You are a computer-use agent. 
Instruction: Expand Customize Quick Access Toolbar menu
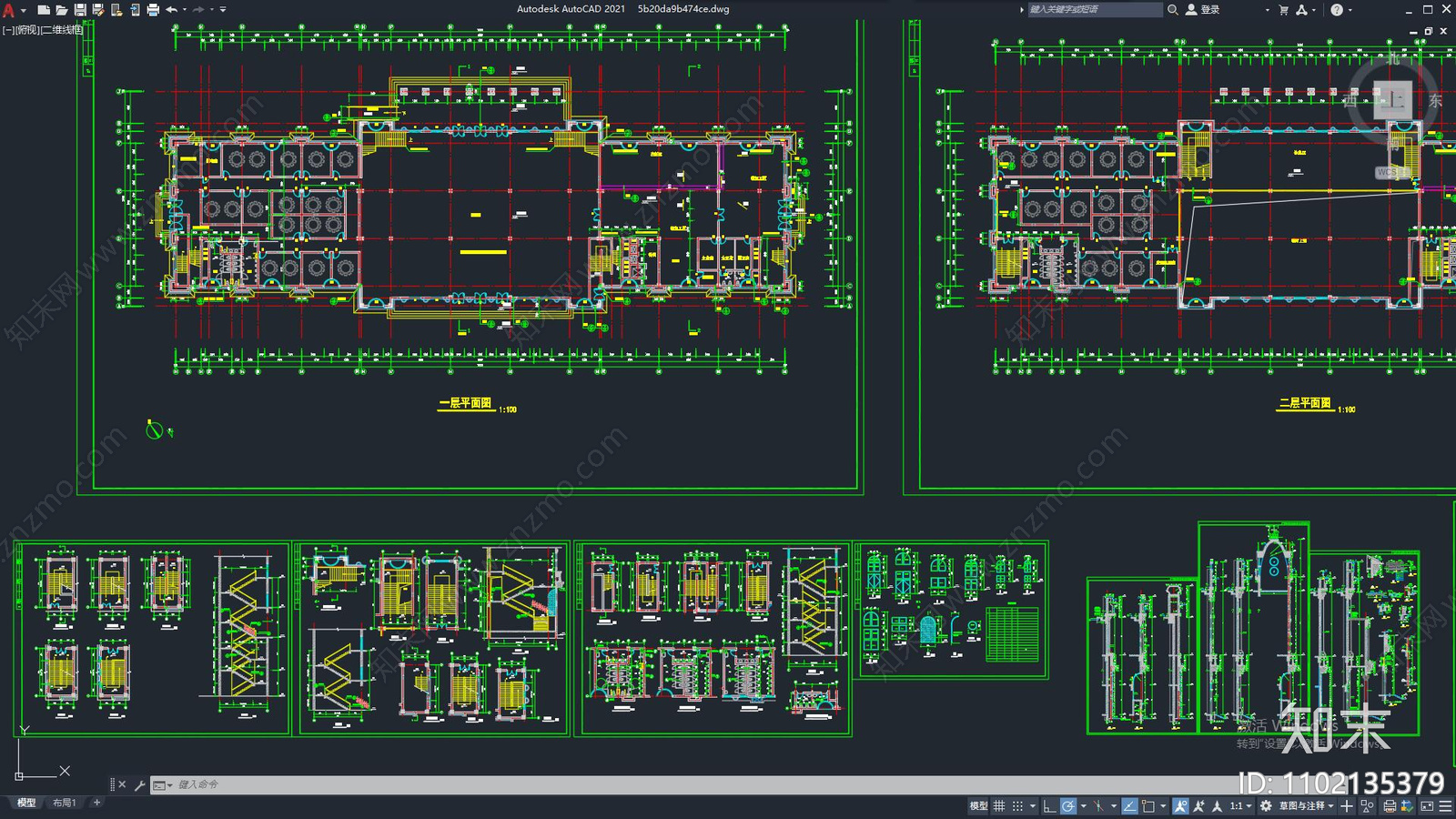coord(223,9)
